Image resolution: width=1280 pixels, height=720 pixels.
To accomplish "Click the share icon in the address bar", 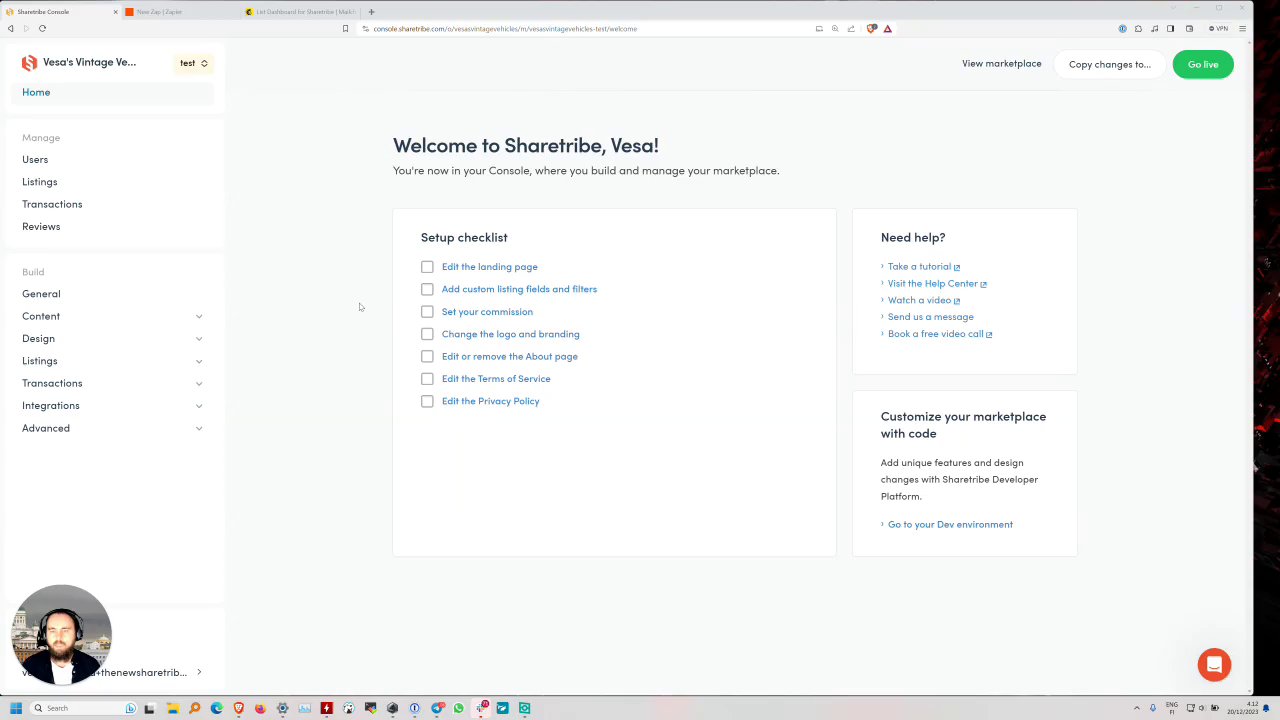I will (851, 28).
